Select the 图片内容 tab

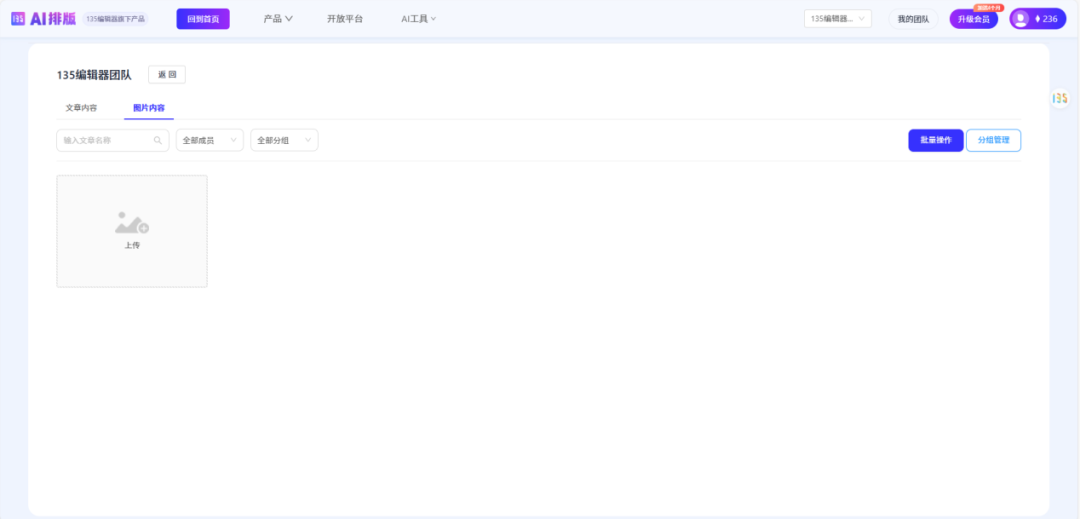(149, 108)
